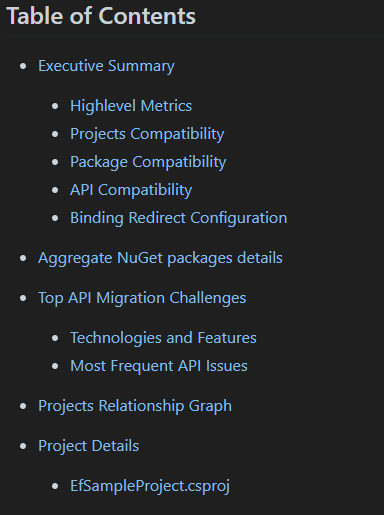Viewport: 384px width, 515px height.
Task: Click the word Redirect in Binding Redirect Configuration
Action: (157, 218)
